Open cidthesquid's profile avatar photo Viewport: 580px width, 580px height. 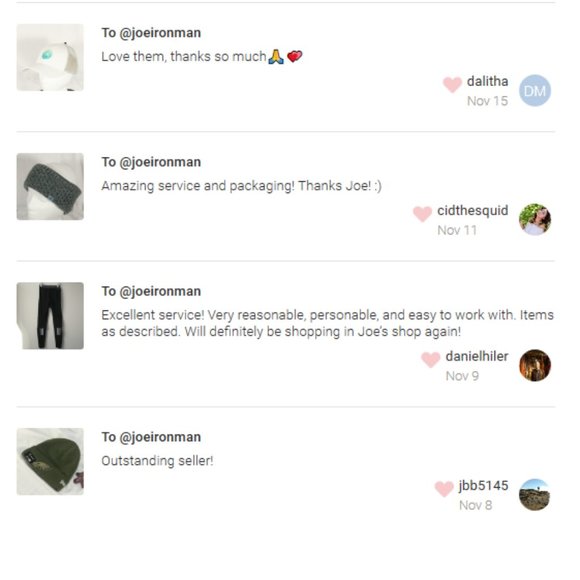coord(535,219)
